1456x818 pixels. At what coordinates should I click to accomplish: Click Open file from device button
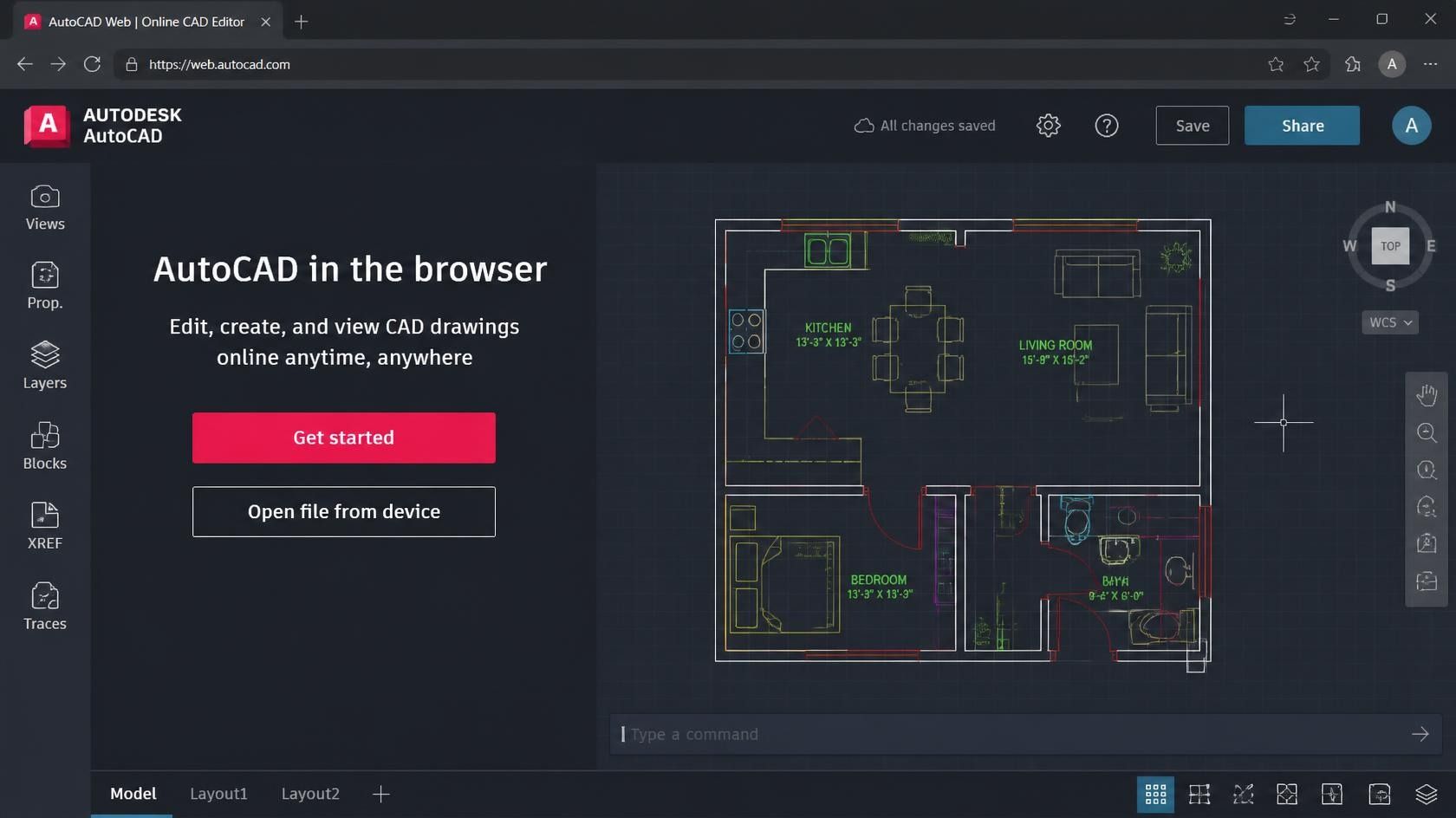(344, 511)
